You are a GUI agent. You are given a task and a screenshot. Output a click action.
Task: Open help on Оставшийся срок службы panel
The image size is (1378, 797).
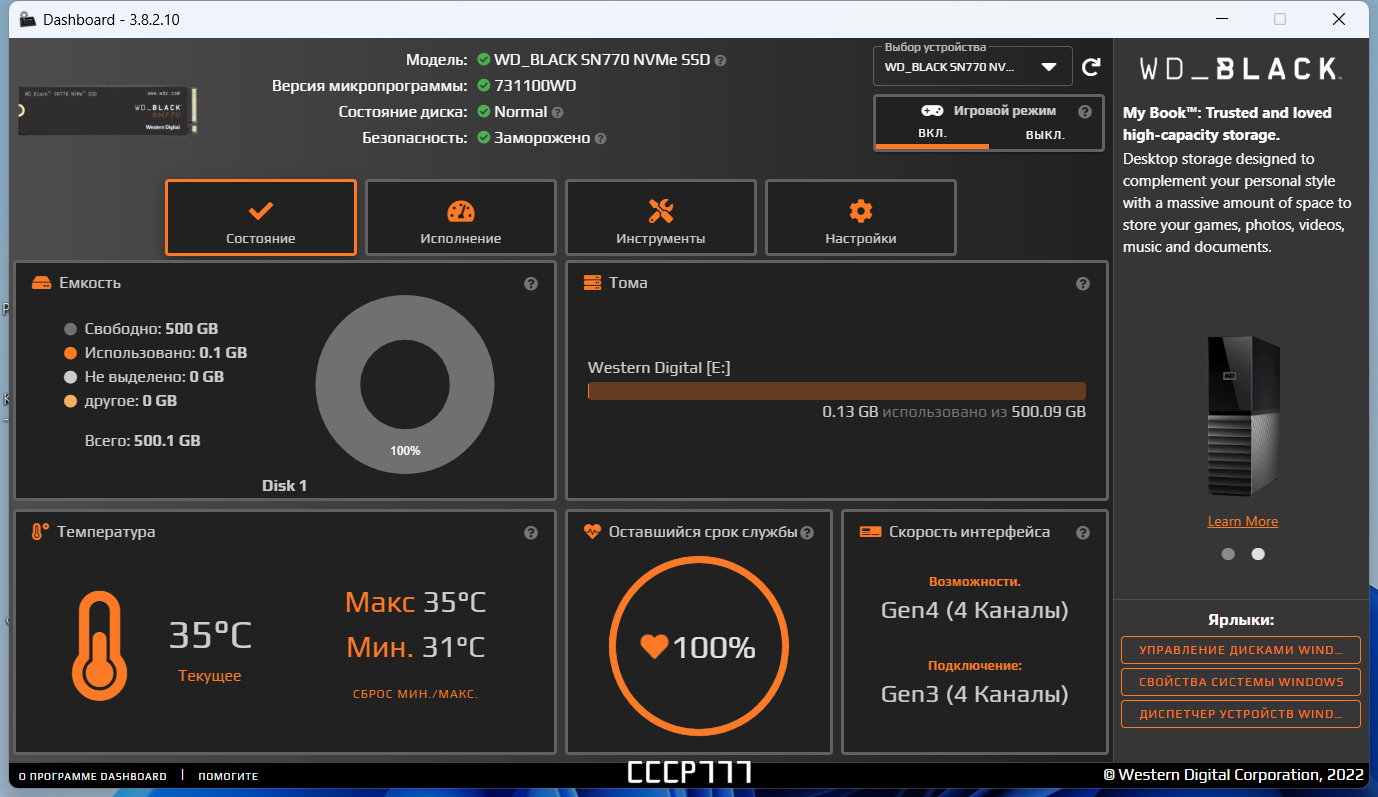pyautogui.click(x=806, y=532)
